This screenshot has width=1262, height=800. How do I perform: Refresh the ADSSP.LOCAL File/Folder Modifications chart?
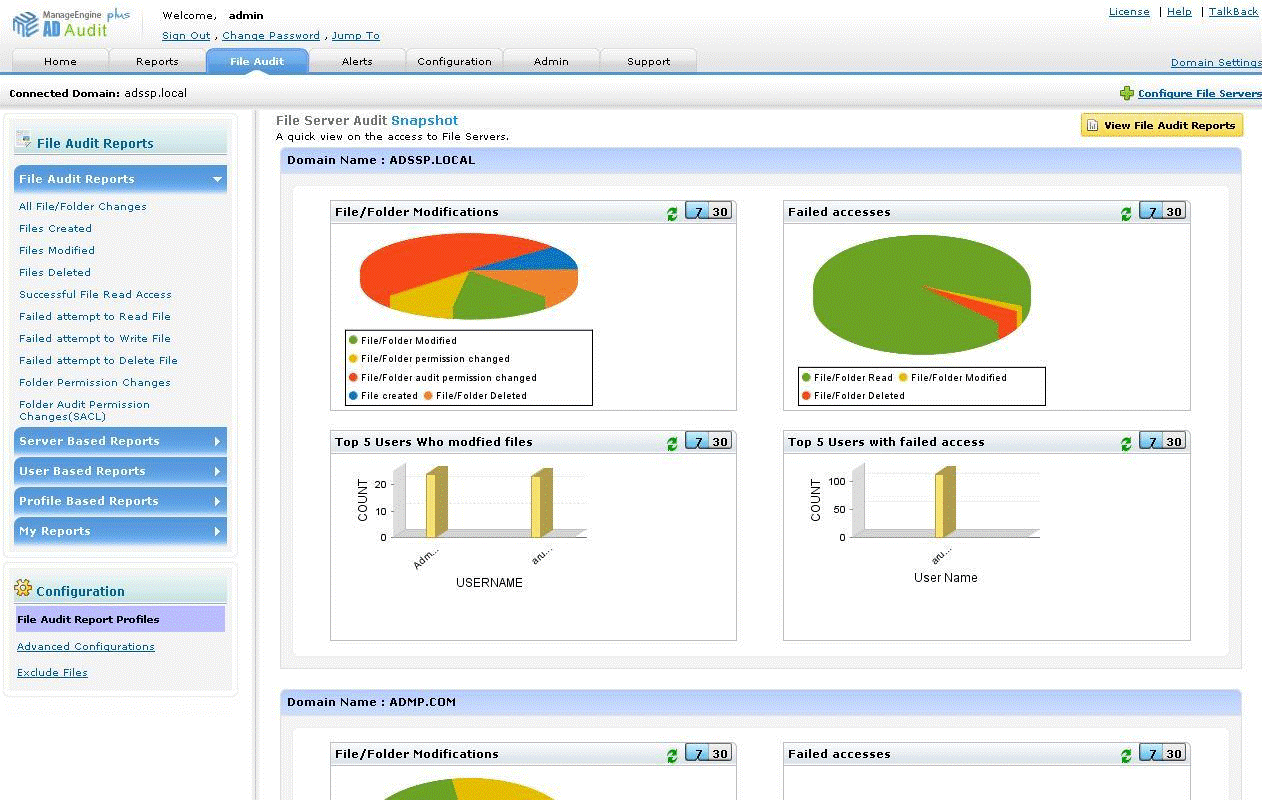(672, 213)
